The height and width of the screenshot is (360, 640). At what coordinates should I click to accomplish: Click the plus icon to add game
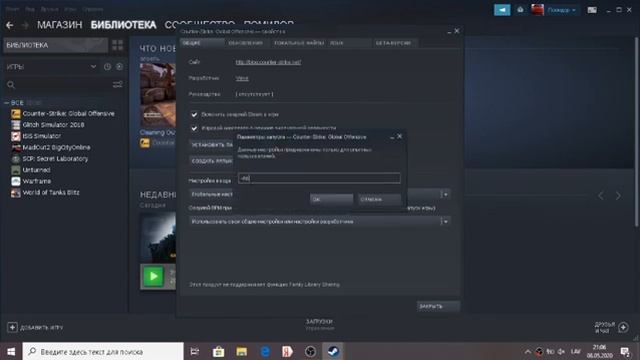12,327
